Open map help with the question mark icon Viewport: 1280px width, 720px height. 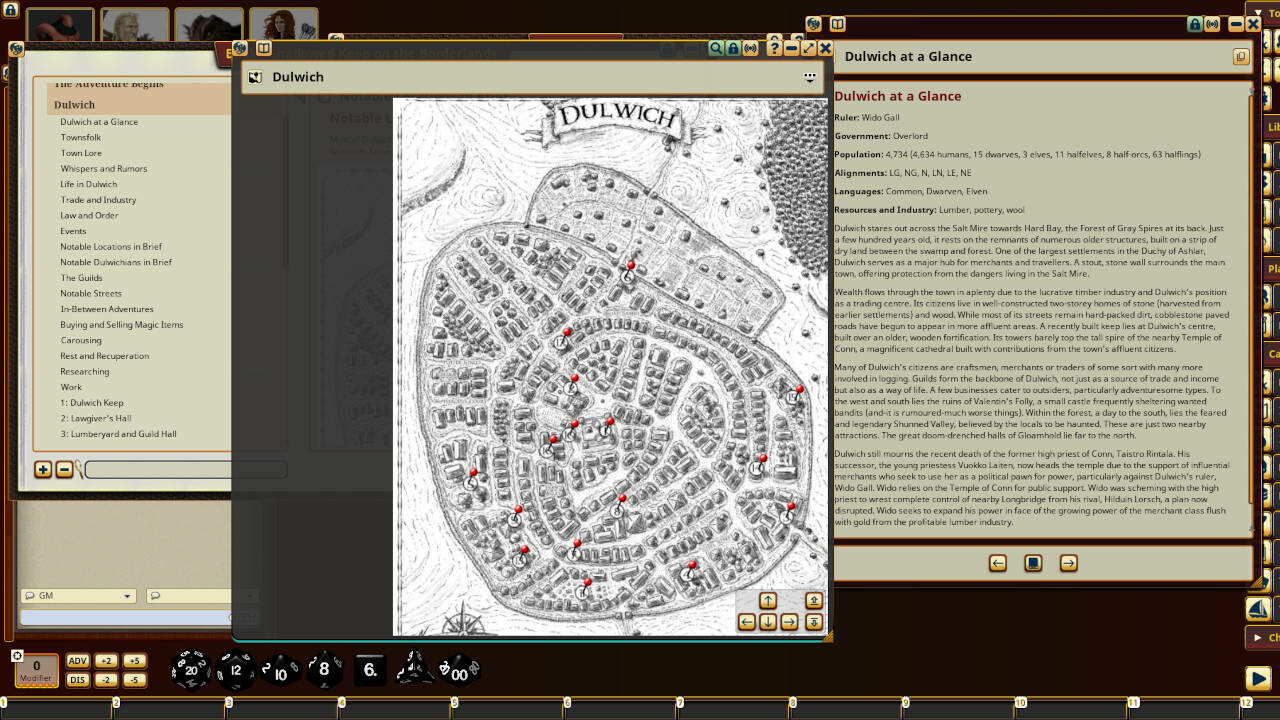[x=775, y=48]
